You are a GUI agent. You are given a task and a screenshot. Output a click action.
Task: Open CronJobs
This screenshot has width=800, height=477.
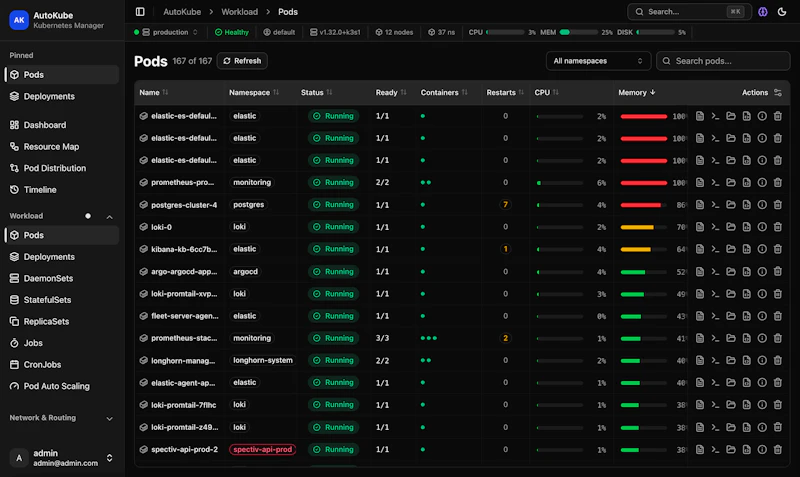click(x=62, y=365)
